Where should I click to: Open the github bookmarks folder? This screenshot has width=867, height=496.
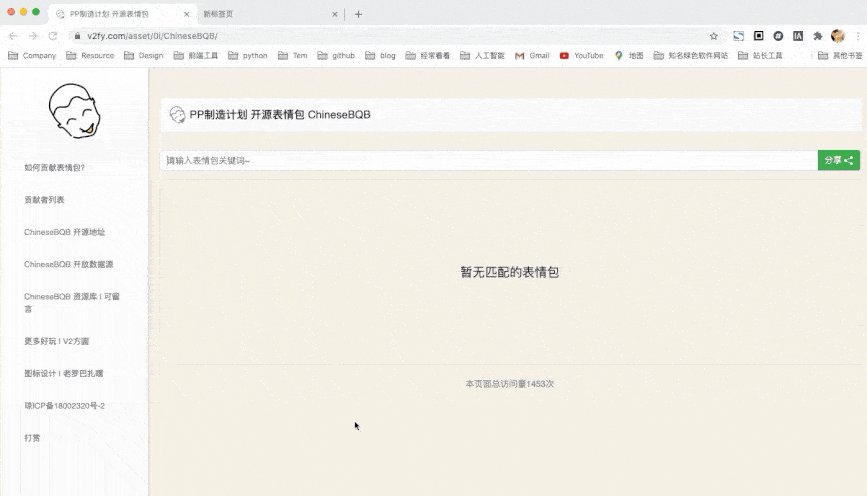(336, 56)
